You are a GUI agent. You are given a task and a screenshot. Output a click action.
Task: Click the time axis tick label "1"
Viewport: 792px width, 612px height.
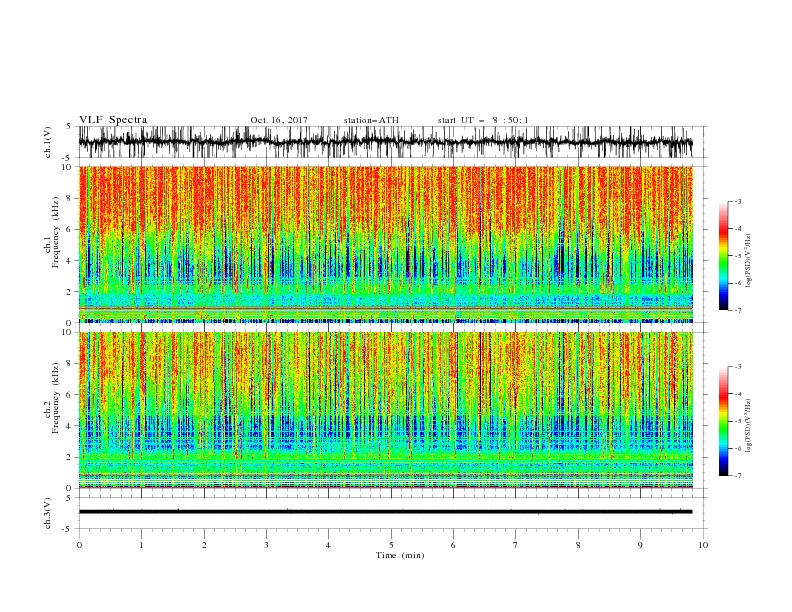[141, 545]
